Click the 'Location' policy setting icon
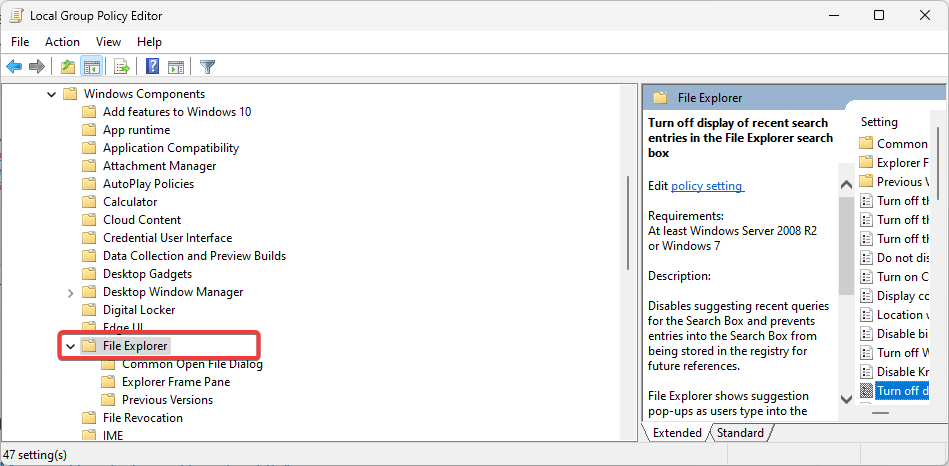 [x=866, y=315]
